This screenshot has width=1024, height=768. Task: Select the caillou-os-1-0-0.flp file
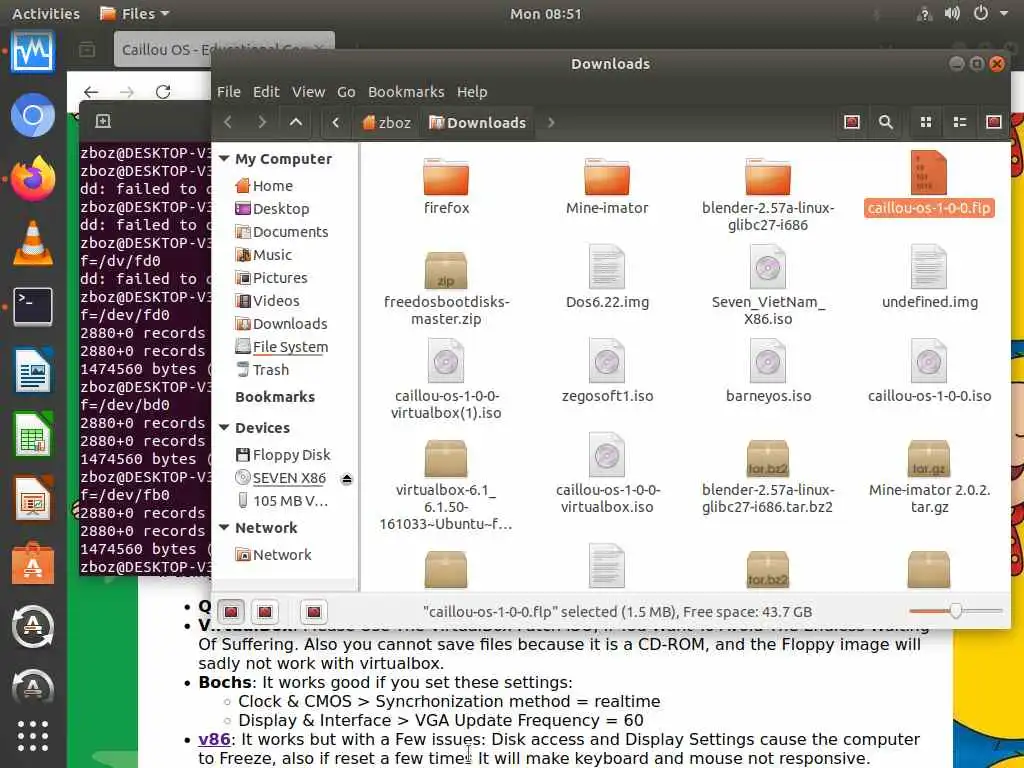point(929,184)
